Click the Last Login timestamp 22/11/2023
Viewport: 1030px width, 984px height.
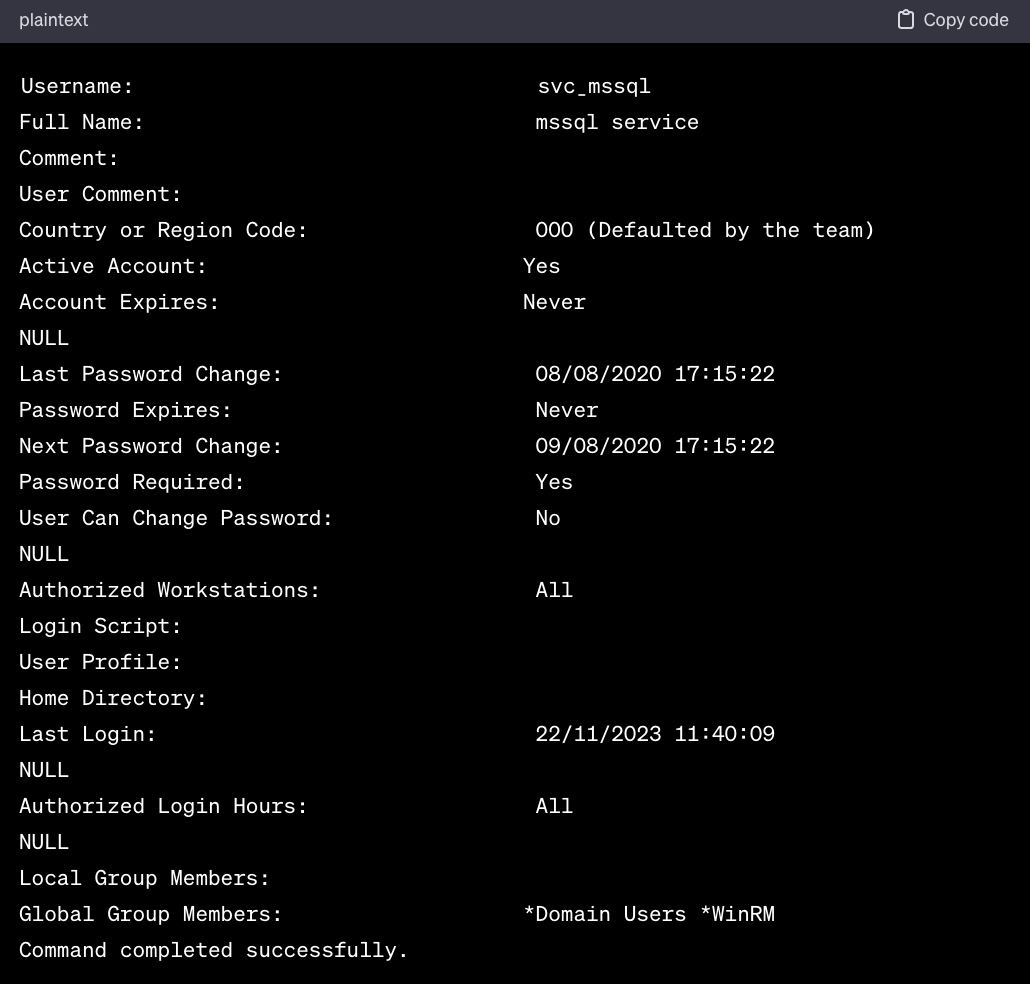(598, 734)
